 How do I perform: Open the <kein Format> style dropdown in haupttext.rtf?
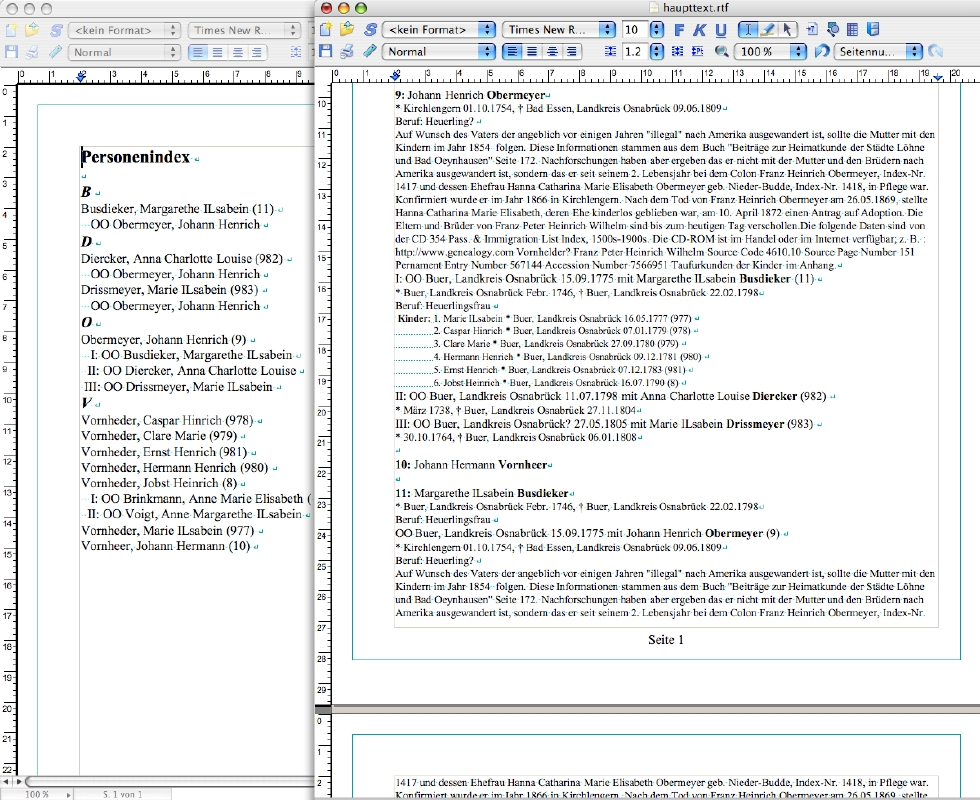coord(439,30)
